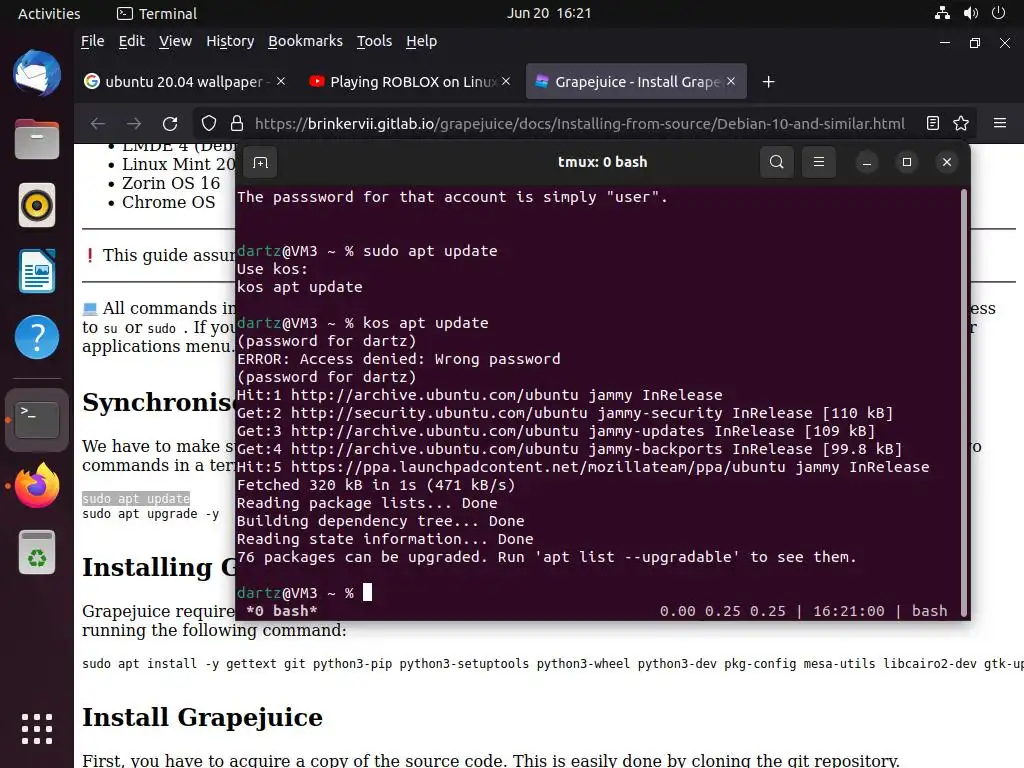The width and height of the screenshot is (1024, 768).
Task: Show Applications grid in dock
Action: pyautogui.click(x=37, y=728)
